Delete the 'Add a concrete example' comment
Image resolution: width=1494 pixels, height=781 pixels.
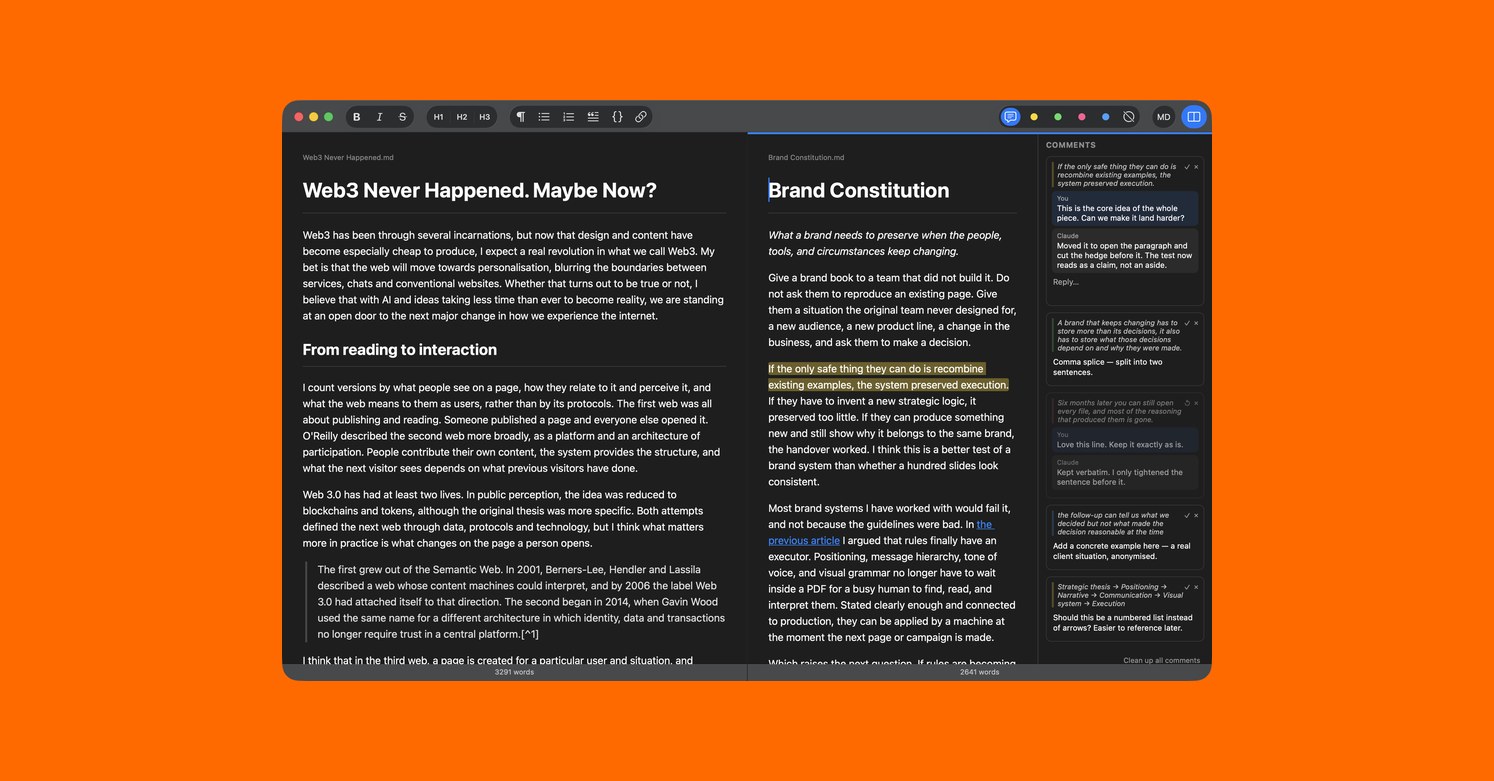click(1196, 515)
